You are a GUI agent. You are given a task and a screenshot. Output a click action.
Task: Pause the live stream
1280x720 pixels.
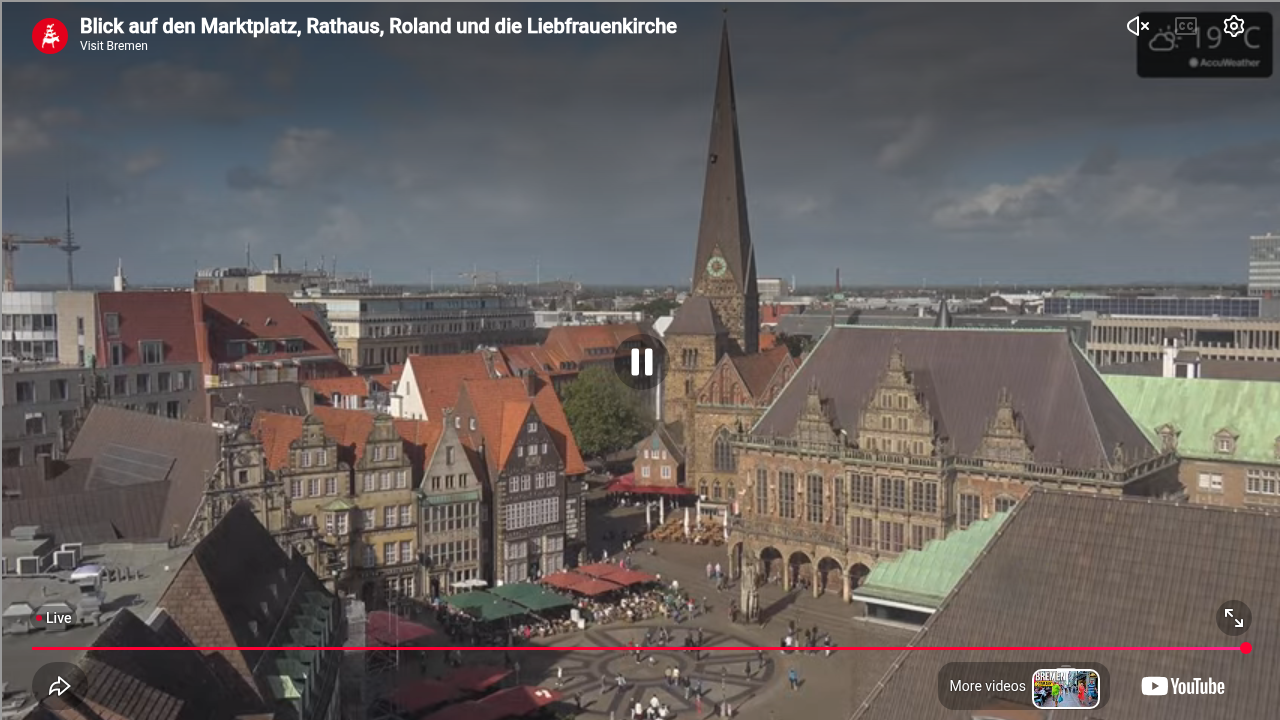click(641, 362)
